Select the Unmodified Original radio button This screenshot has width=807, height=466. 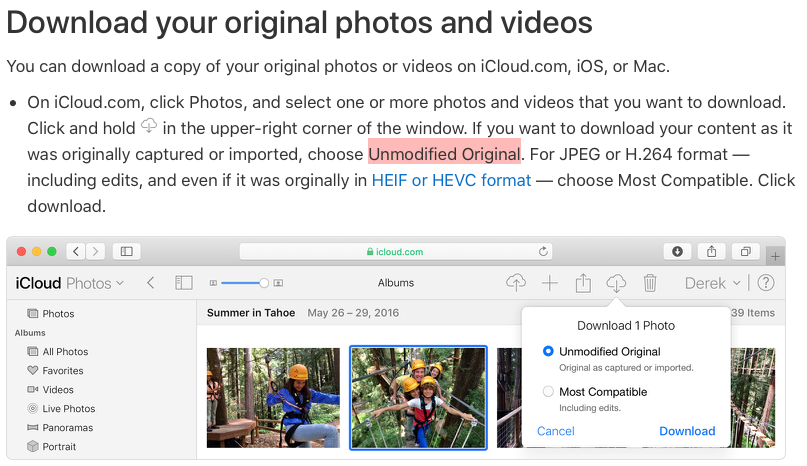tap(548, 351)
